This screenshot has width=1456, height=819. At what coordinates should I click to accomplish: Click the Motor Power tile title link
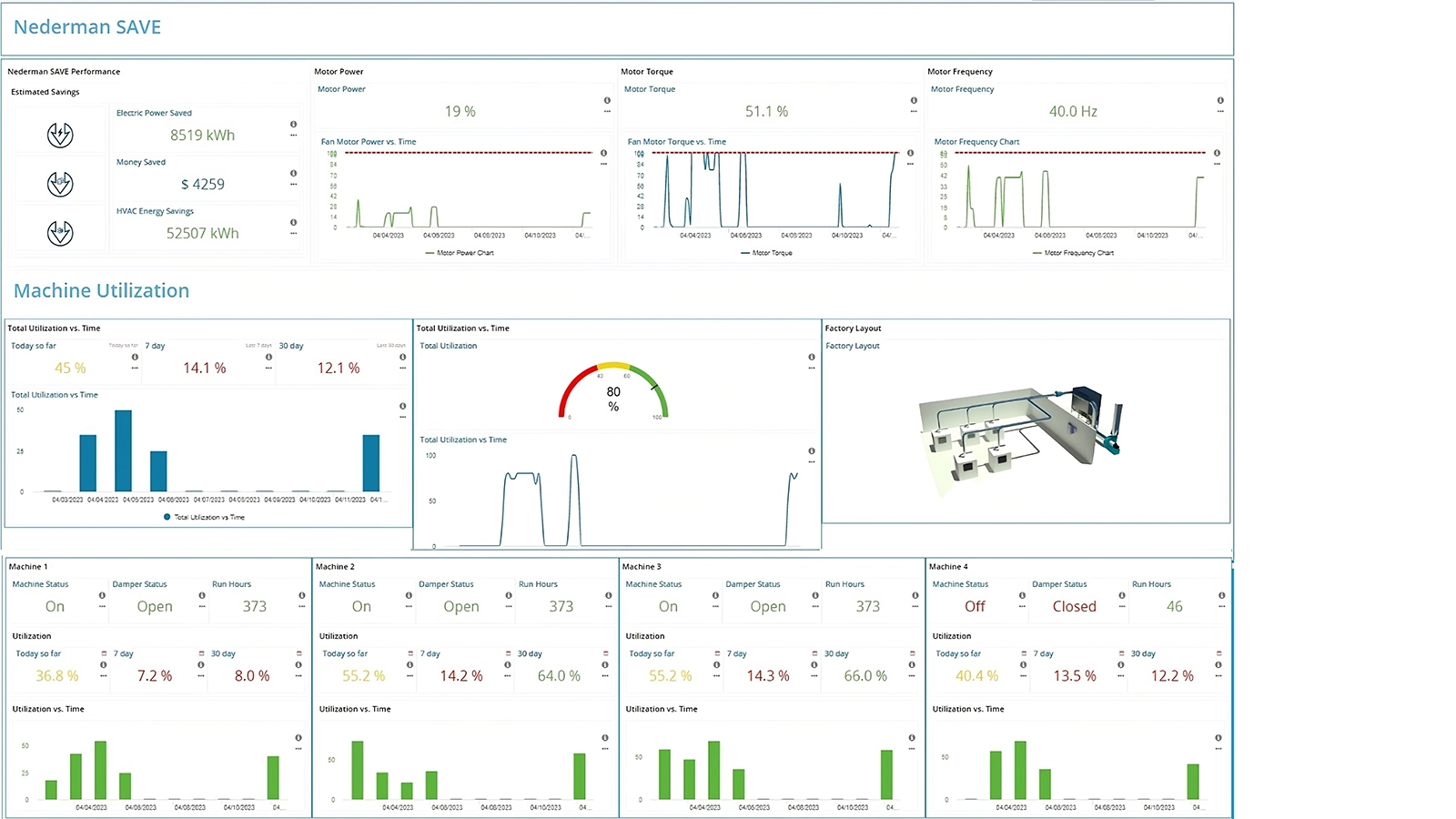coord(341,89)
